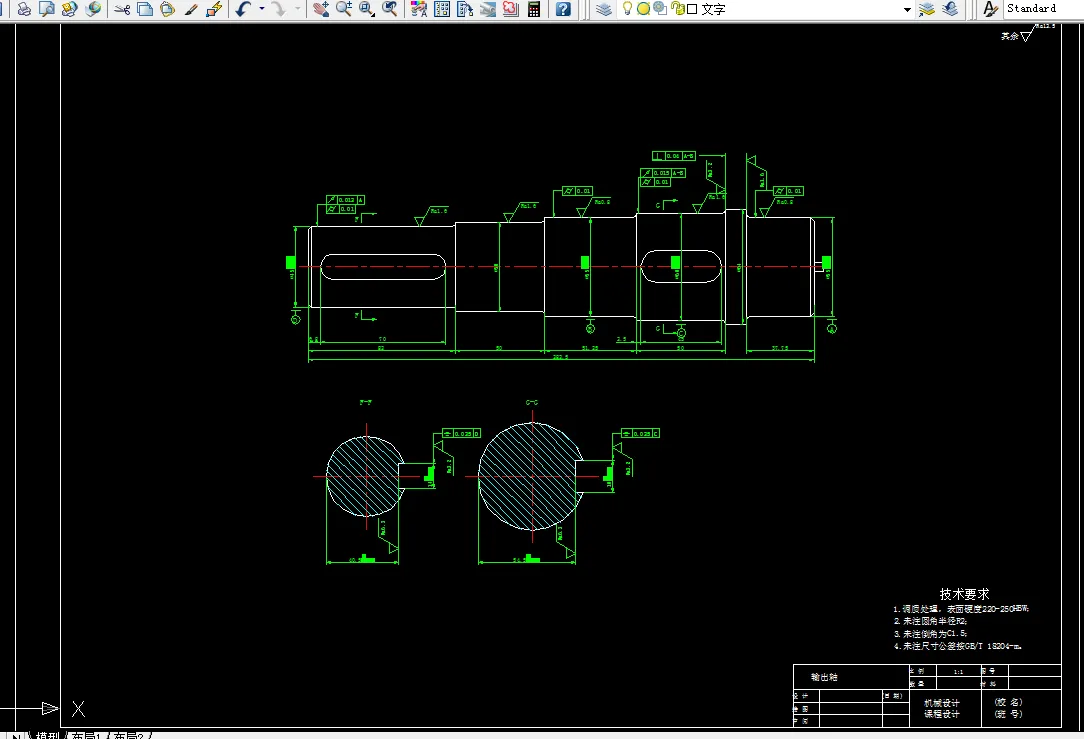Switch to the 布局2 layout tab

coord(129,736)
